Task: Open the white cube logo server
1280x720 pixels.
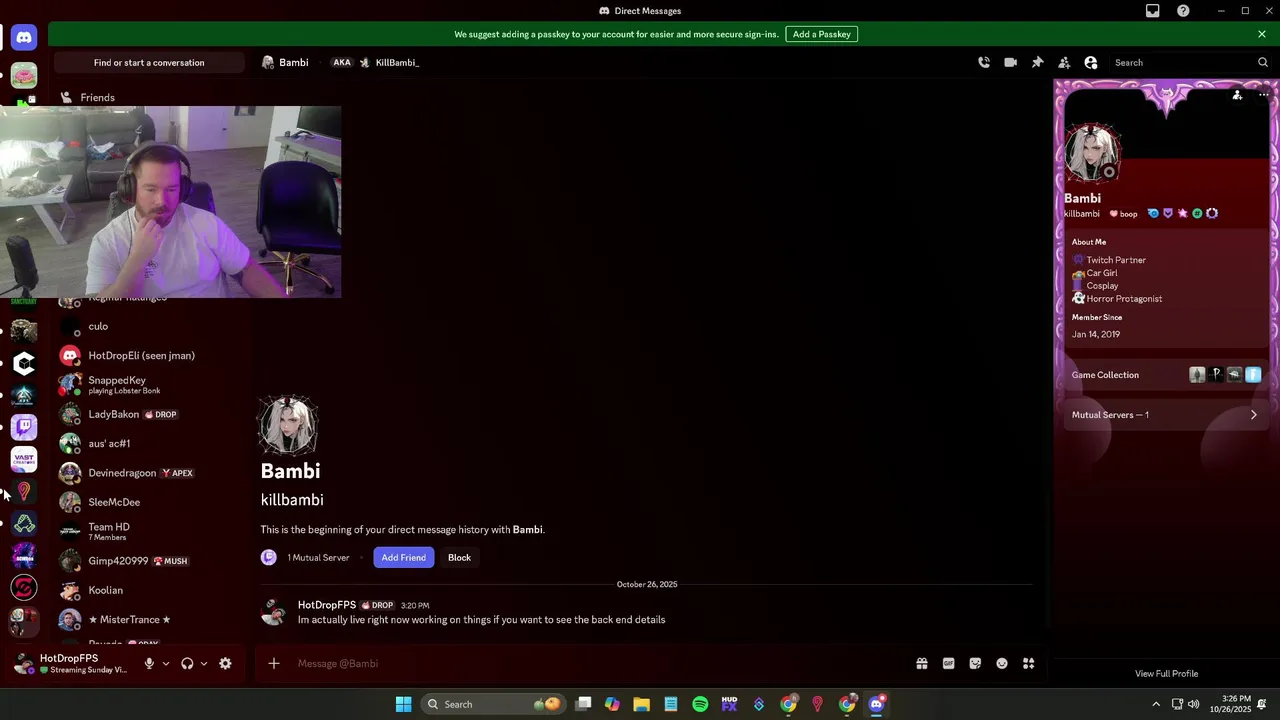Action: tap(24, 363)
